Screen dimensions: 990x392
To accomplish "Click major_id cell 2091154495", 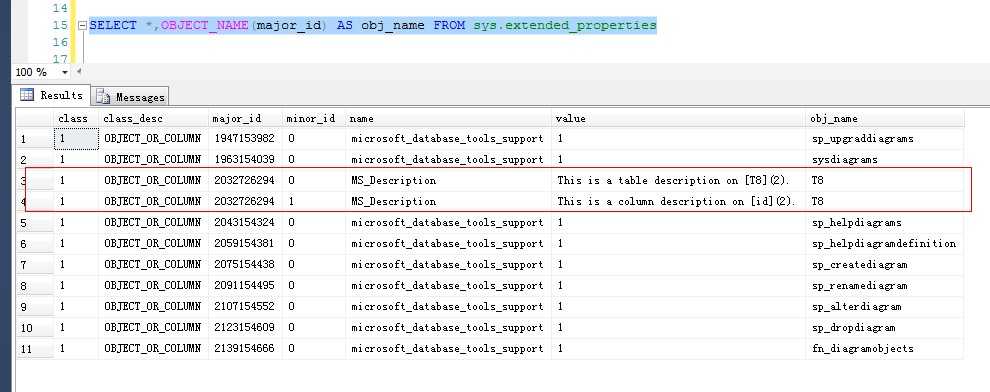I will tap(246, 286).
